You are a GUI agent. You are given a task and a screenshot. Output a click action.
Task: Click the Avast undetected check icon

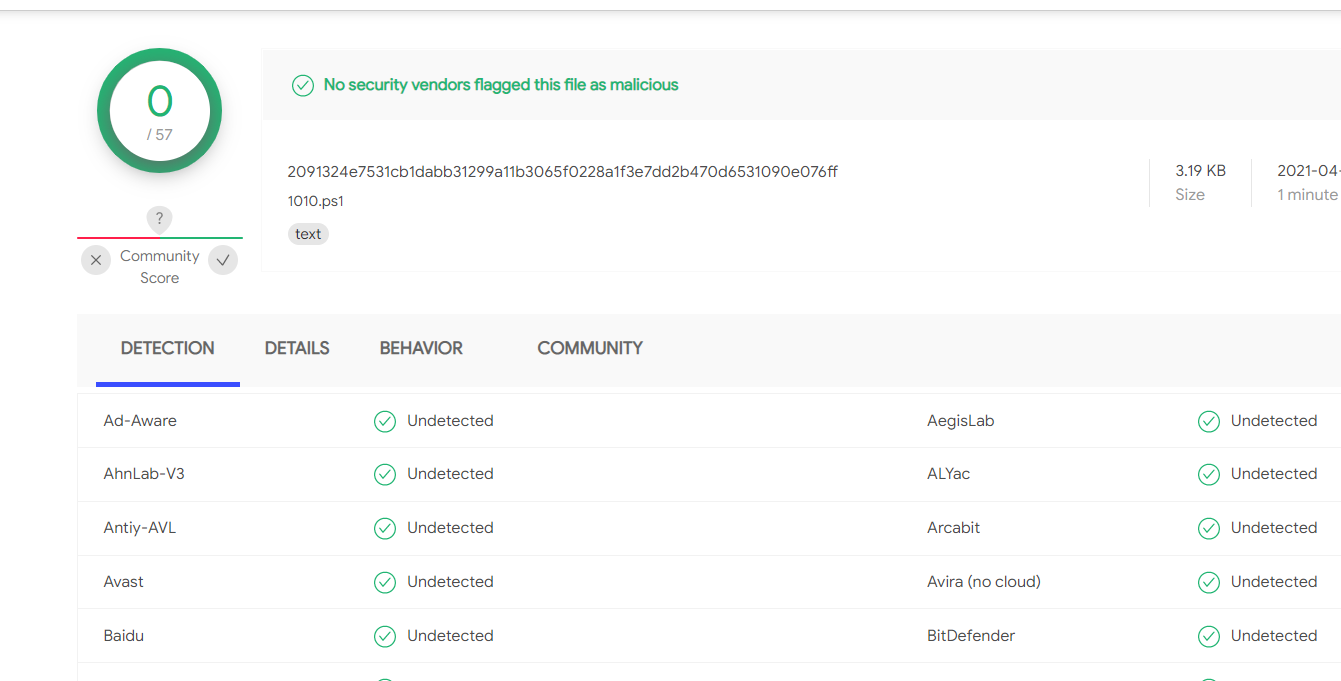click(x=385, y=582)
